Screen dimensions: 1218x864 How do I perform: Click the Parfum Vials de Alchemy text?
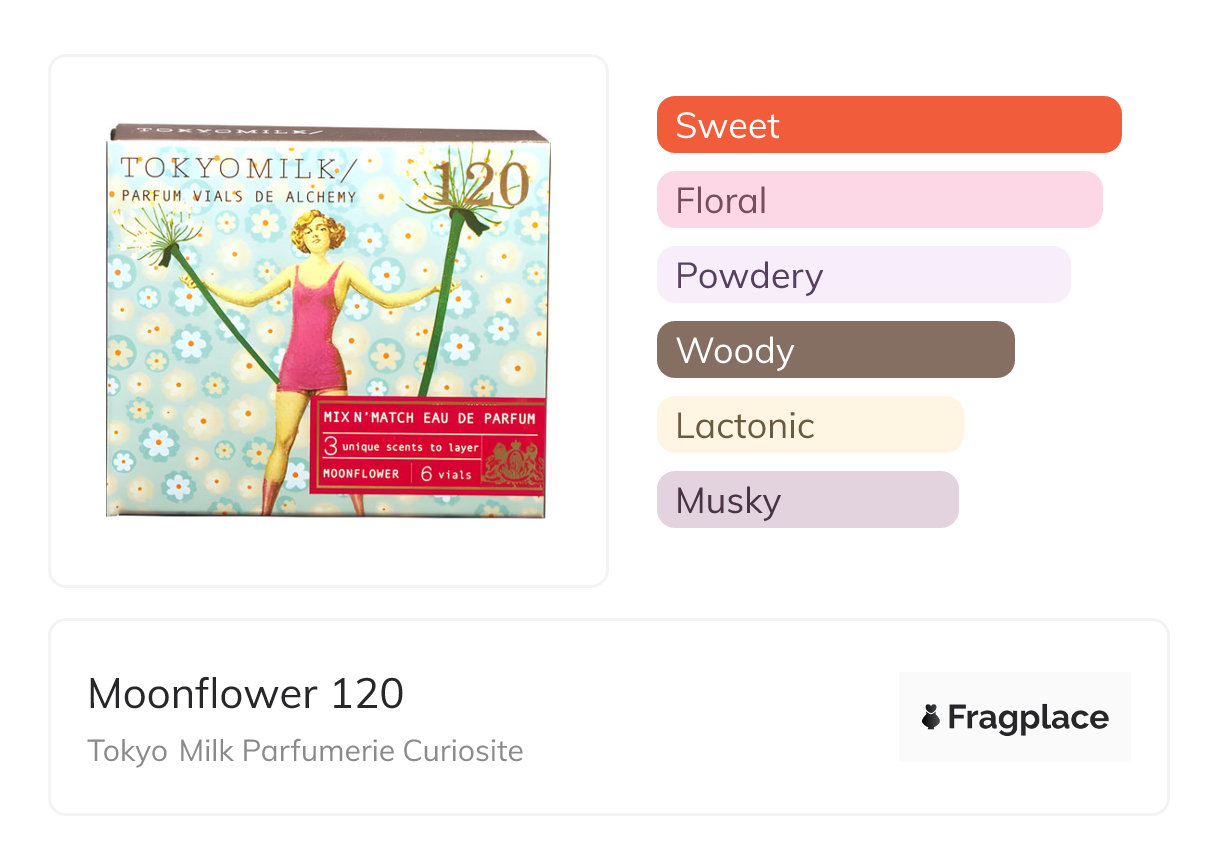point(239,196)
